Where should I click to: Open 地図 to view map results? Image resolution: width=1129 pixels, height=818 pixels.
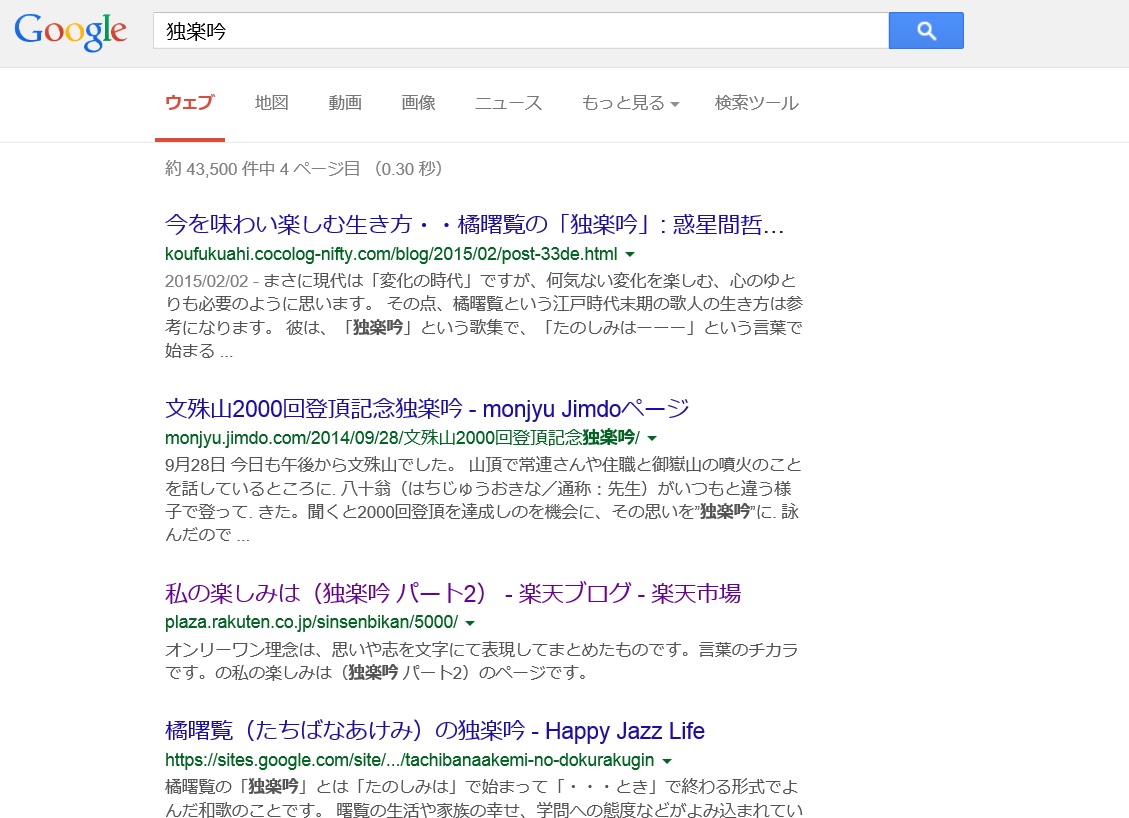tap(270, 102)
